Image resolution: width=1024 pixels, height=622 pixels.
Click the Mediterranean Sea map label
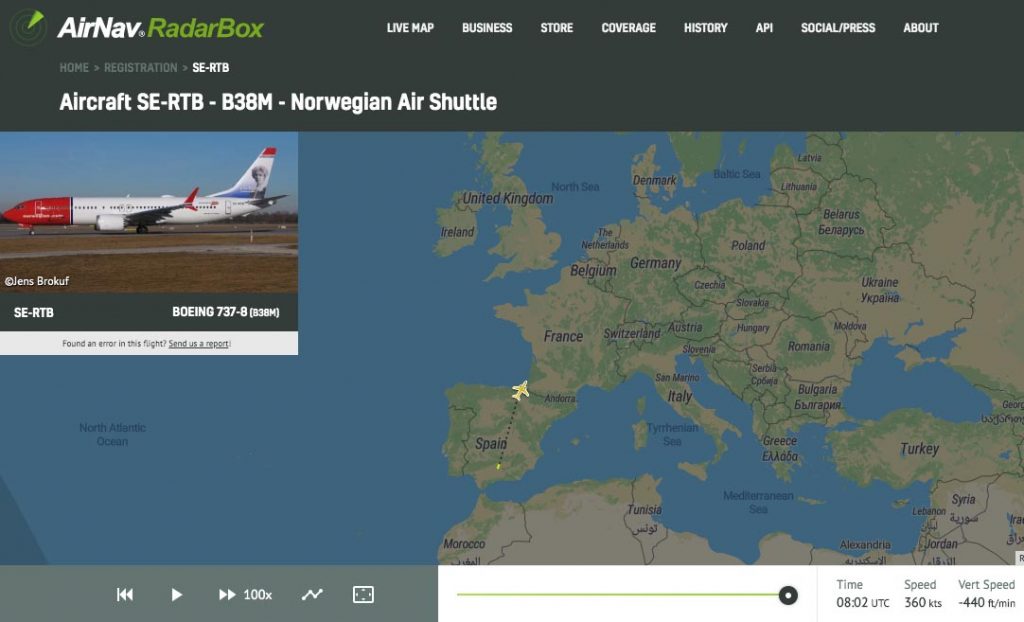point(758,502)
